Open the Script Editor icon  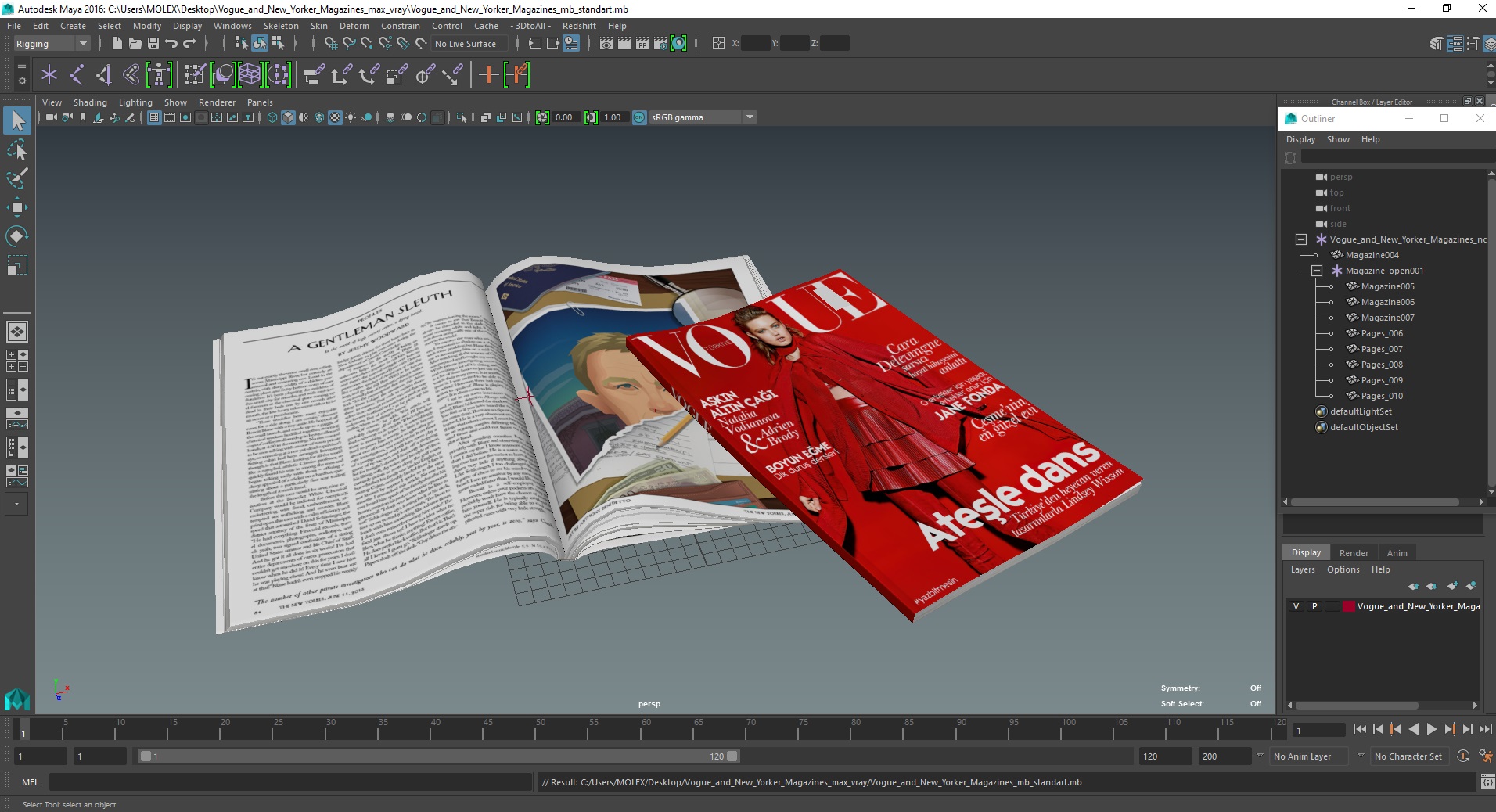pos(1487,782)
